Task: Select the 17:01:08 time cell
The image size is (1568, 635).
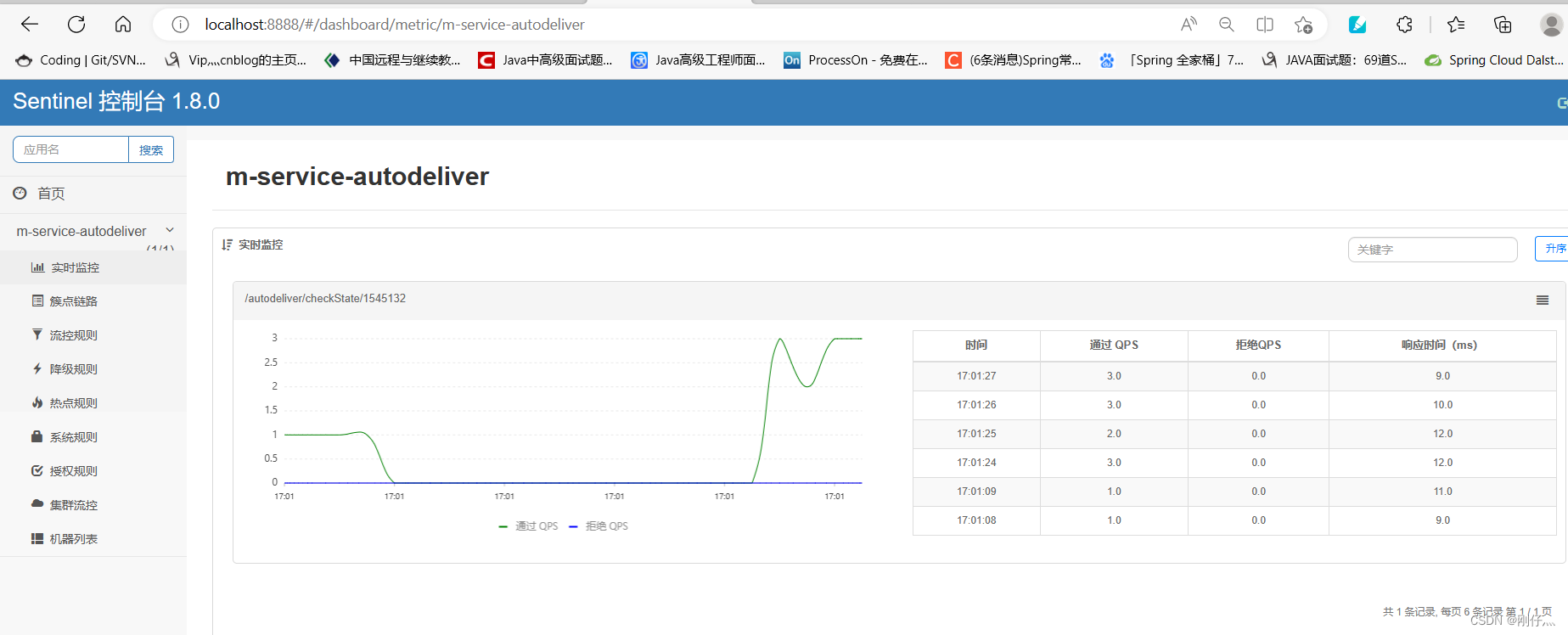Action: tap(976, 520)
